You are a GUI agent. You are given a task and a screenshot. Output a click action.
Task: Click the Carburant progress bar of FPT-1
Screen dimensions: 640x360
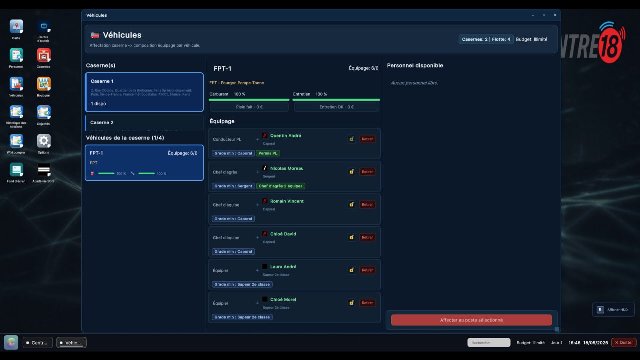tap(249, 100)
